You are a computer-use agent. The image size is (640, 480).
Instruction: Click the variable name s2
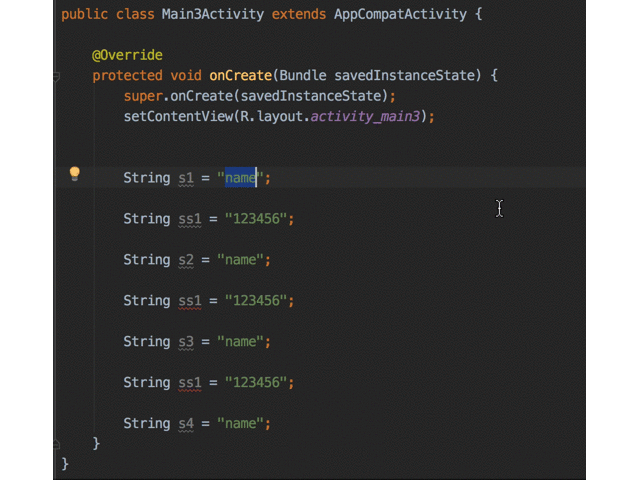[186, 260]
